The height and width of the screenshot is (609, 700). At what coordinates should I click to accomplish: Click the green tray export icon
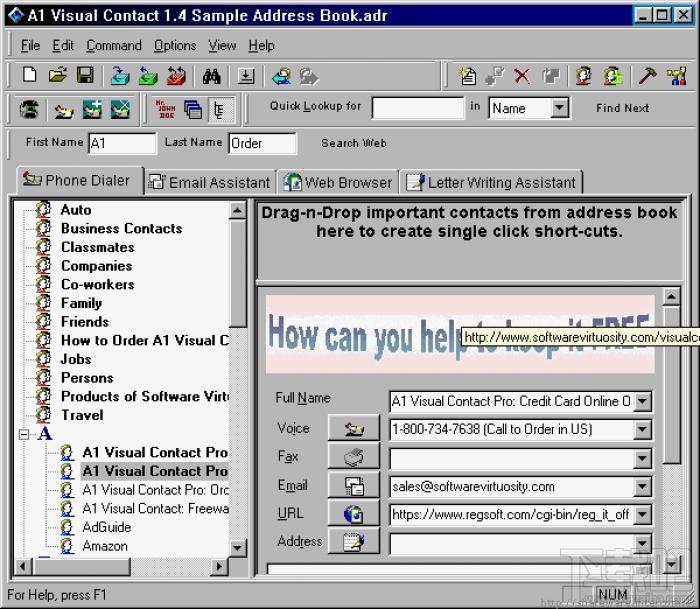[148, 75]
